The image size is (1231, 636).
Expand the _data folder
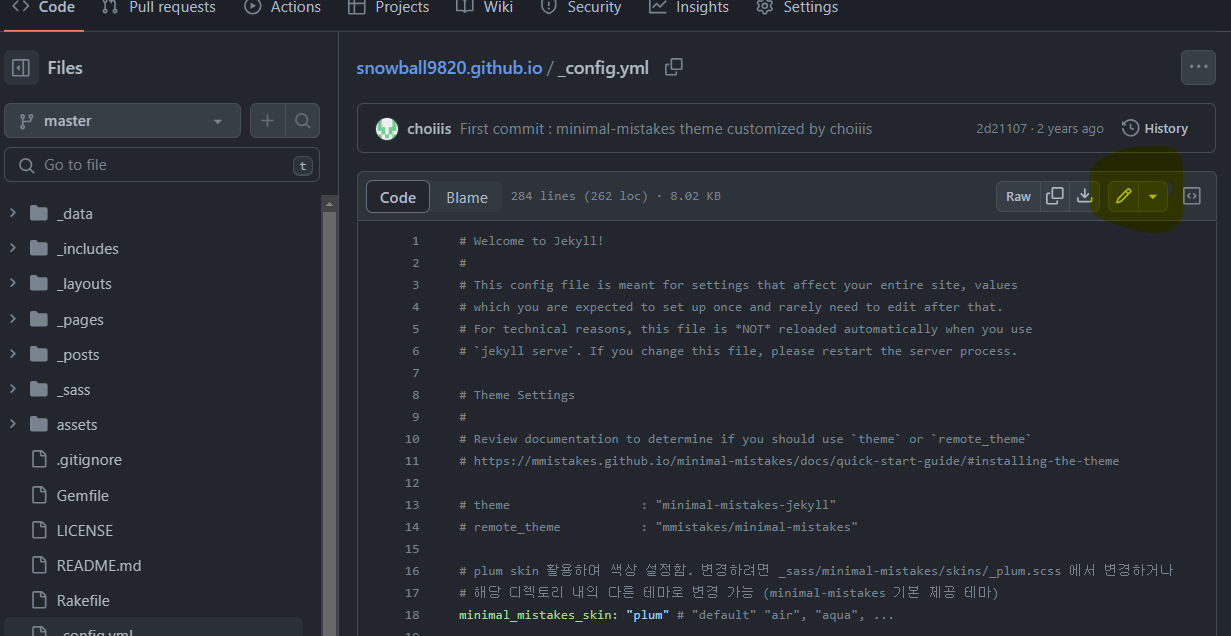click(12, 213)
